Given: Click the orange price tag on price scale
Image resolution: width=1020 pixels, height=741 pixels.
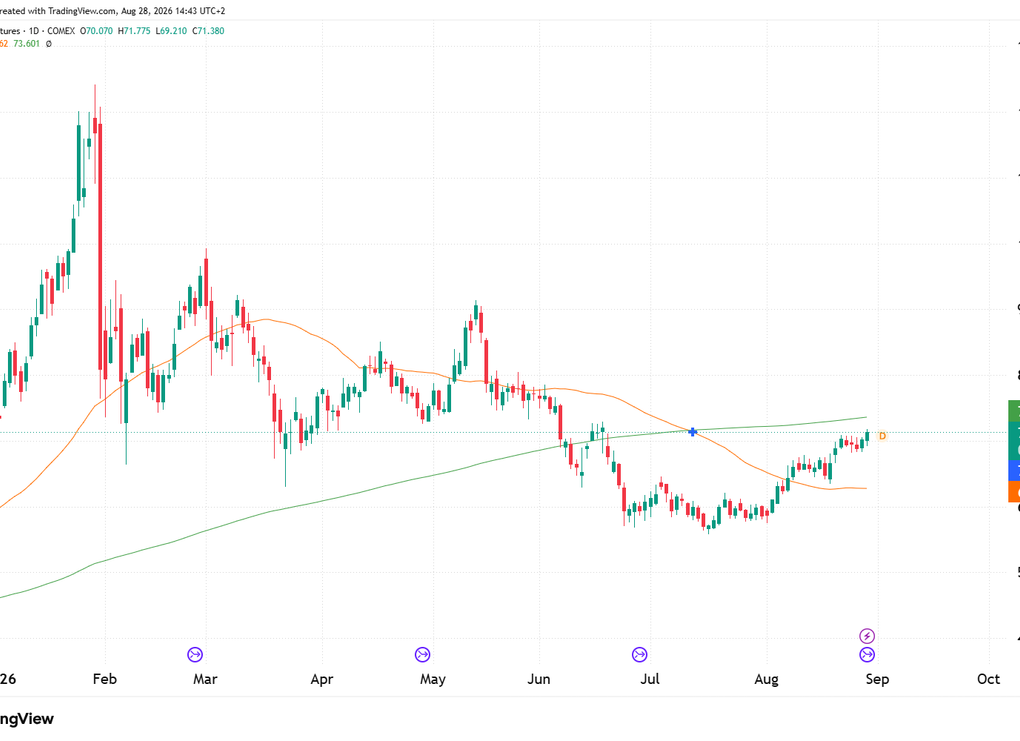Looking at the screenshot, I should 1014,491.
